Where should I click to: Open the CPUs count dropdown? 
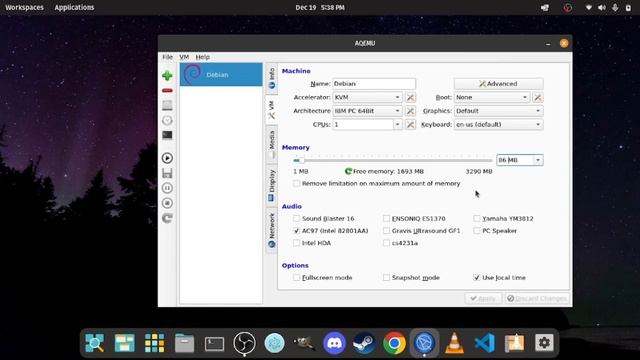coord(397,124)
